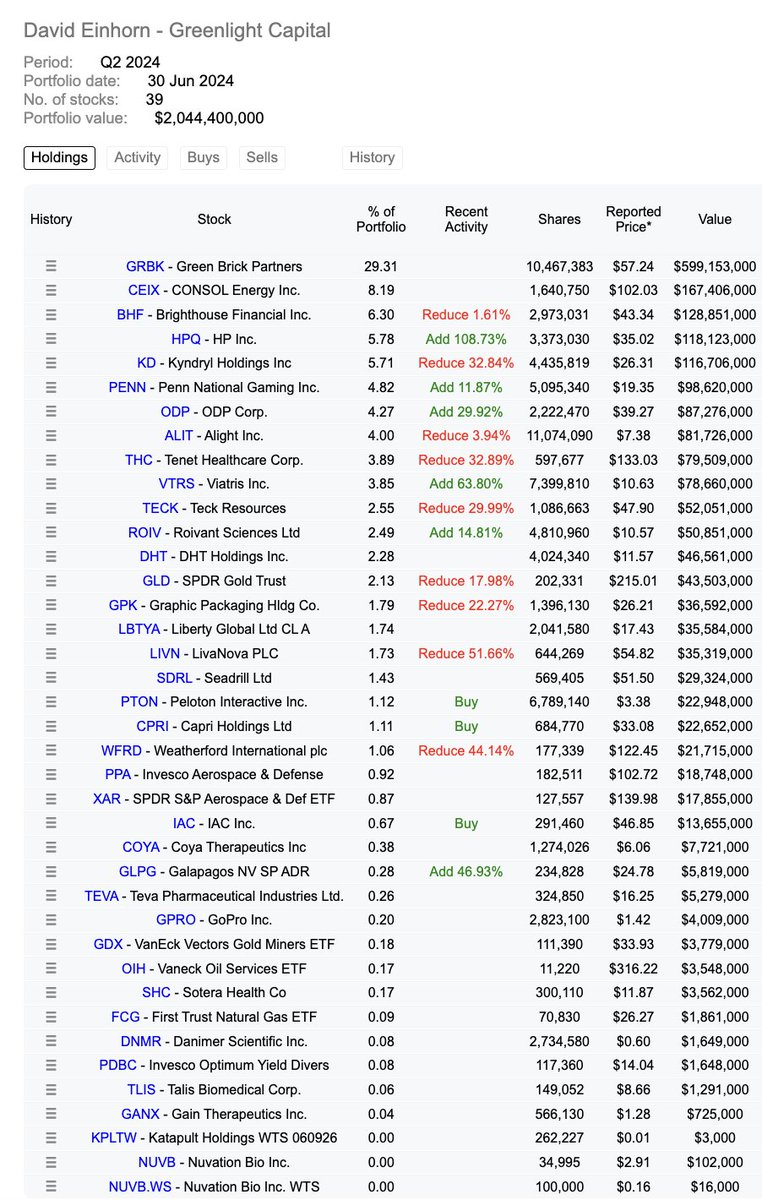762x1200 pixels.
Task: Open history icon for Brighthouse Financial row
Action: [x=51, y=315]
